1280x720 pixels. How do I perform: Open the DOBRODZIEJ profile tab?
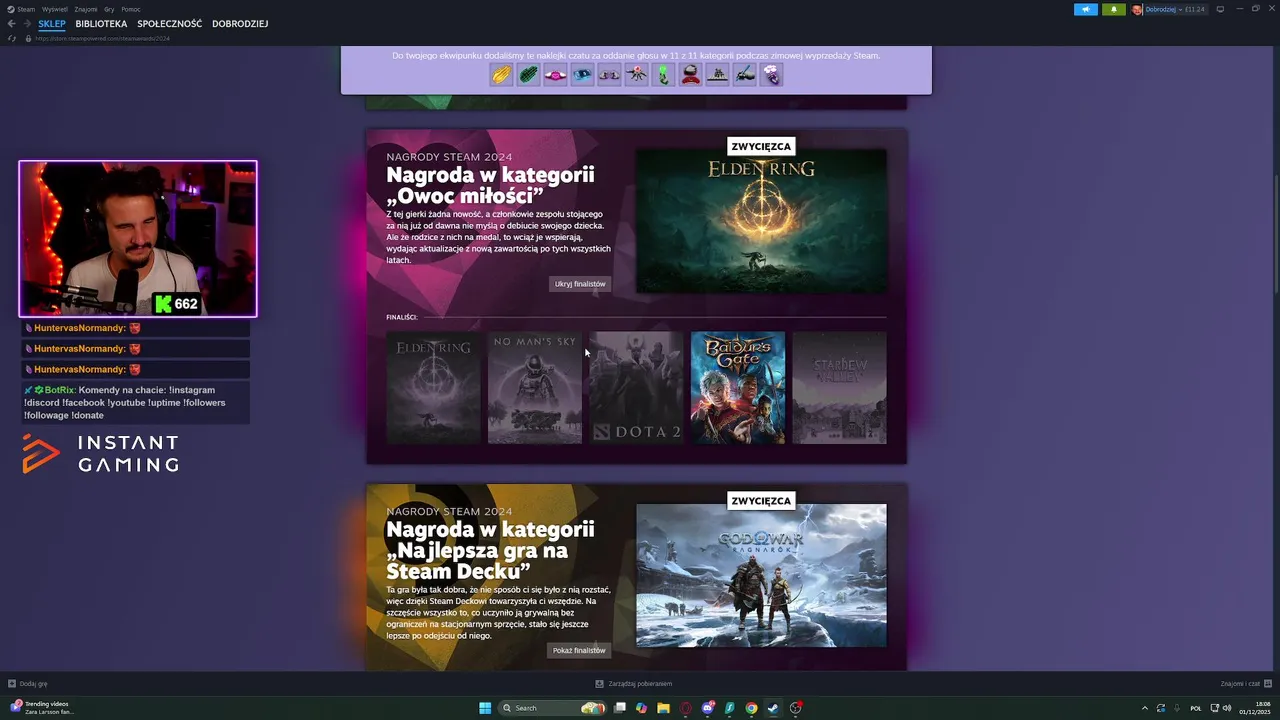coord(240,24)
